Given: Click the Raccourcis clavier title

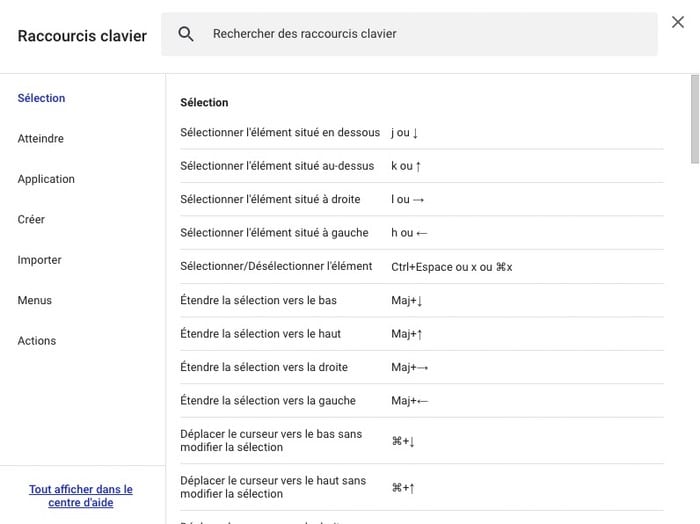Looking at the screenshot, I should [82, 36].
